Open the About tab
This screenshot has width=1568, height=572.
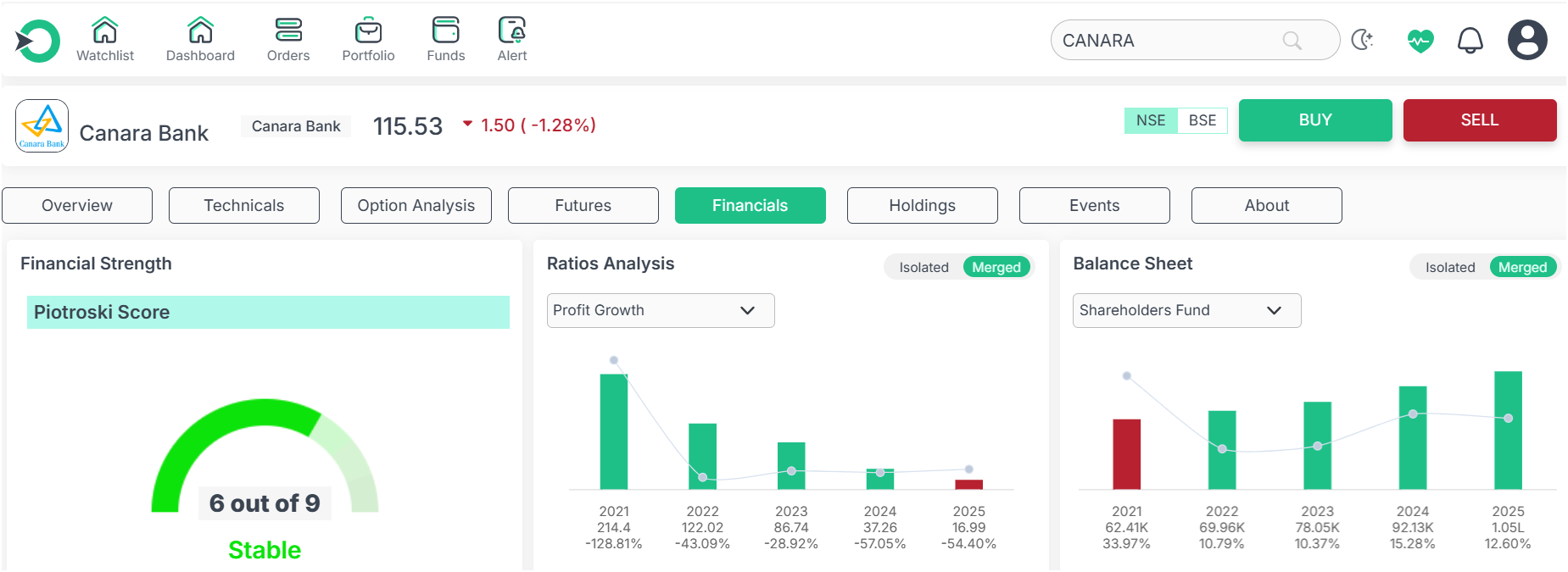[x=1267, y=206]
